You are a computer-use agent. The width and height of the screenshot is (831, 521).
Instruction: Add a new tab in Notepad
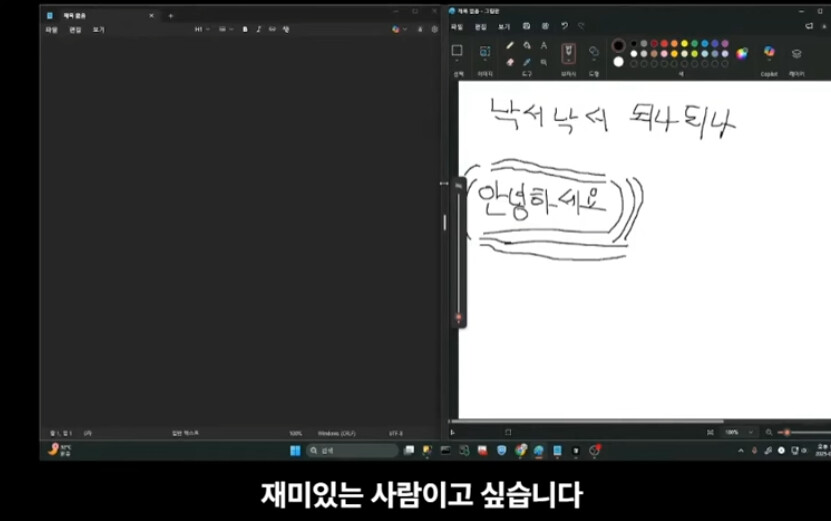(x=170, y=15)
